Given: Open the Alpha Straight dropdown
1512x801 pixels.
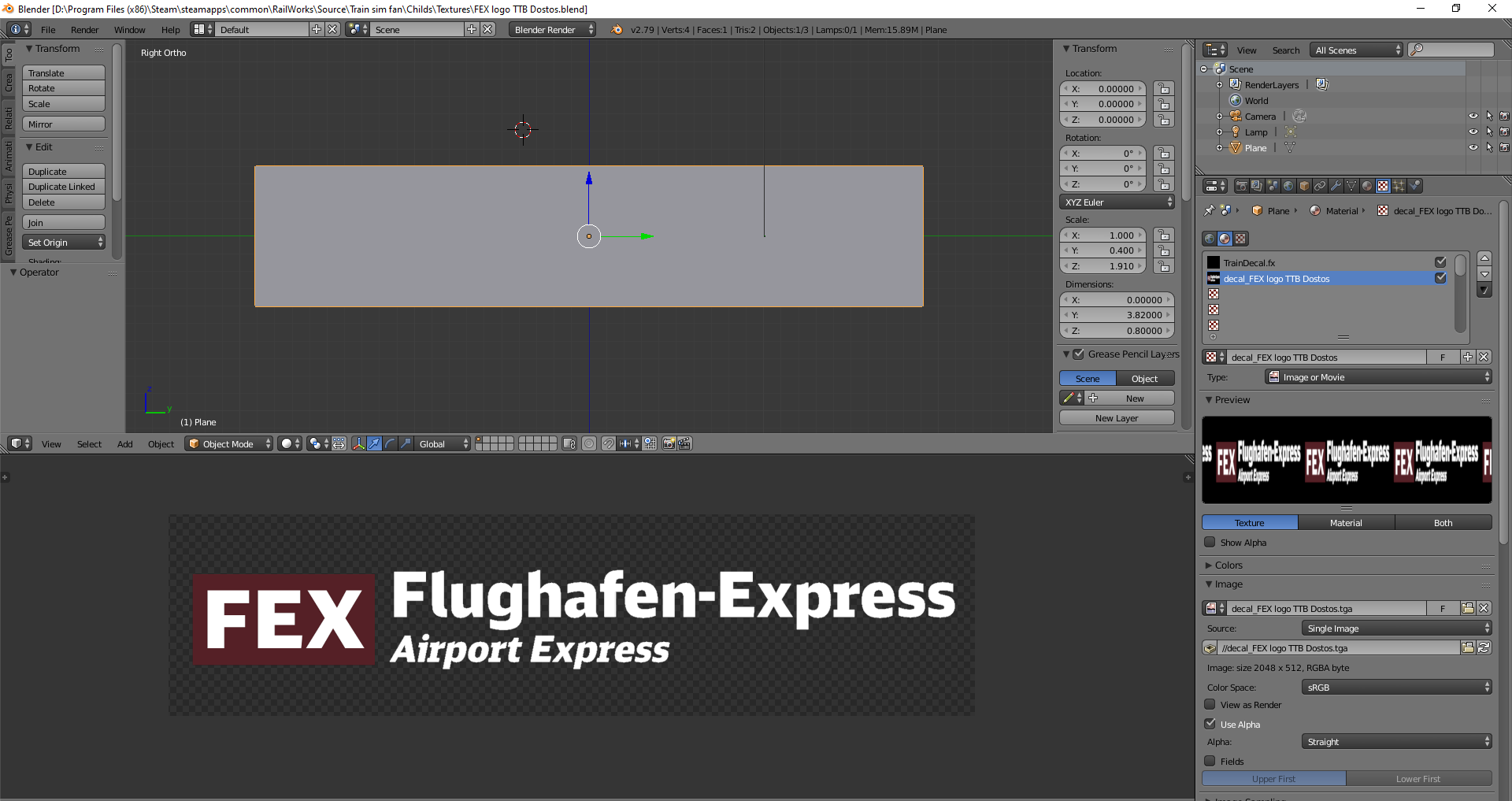Looking at the screenshot, I should tap(1397, 742).
